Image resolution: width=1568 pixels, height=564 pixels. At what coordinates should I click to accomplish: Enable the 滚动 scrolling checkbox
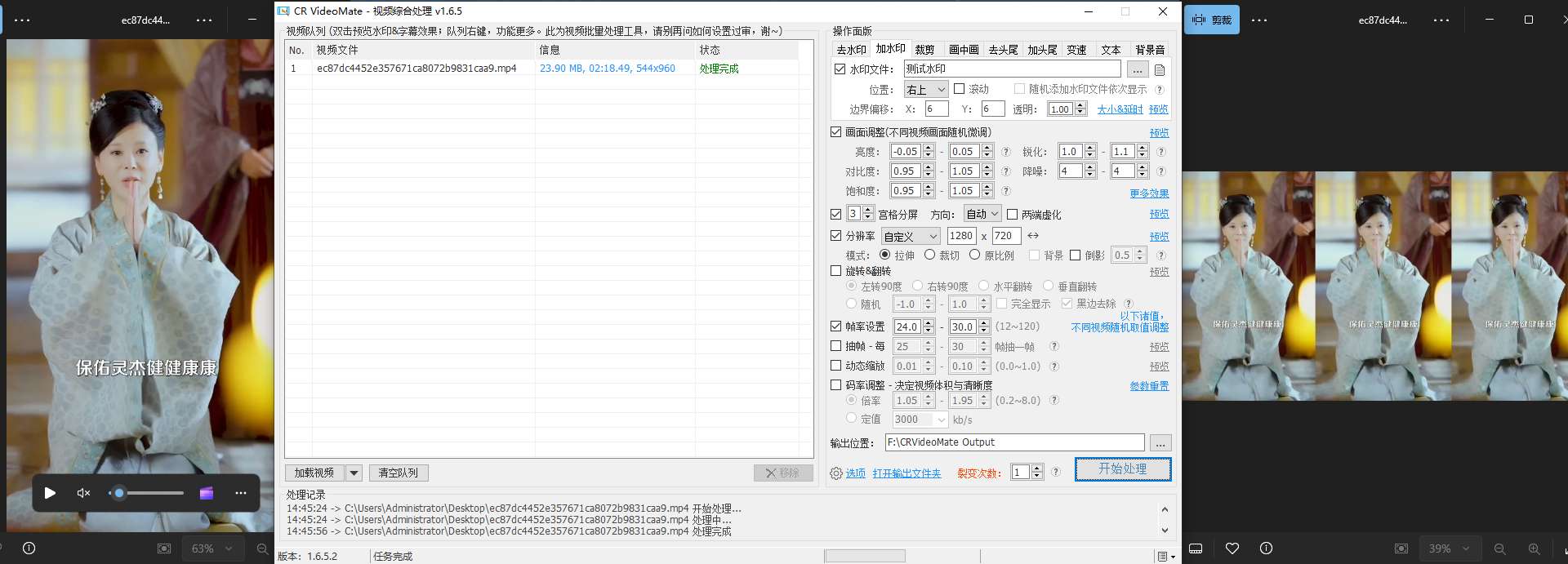pos(960,89)
